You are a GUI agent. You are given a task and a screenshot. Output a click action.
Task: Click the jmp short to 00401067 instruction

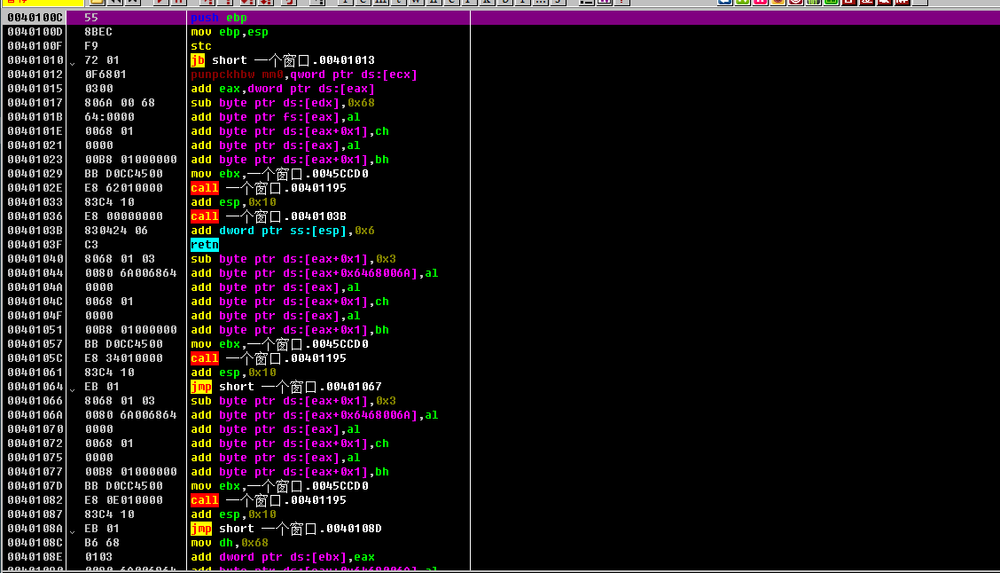coord(285,386)
